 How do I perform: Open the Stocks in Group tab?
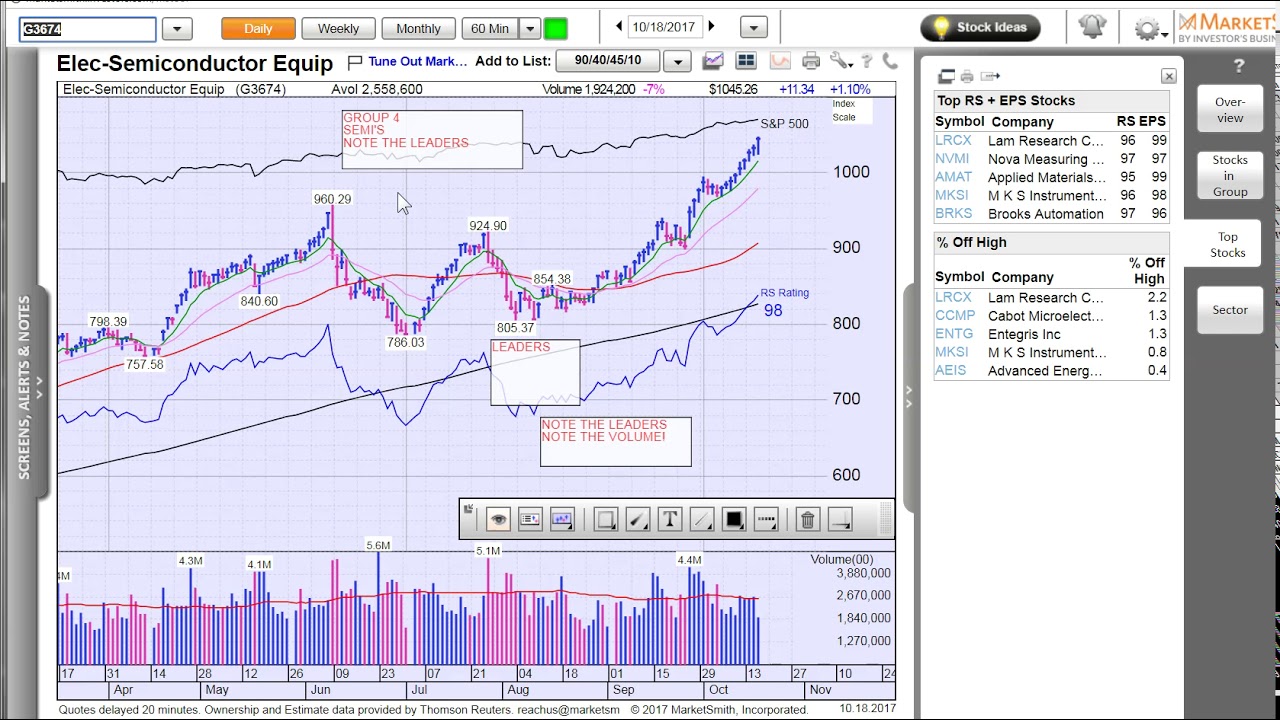point(1229,176)
